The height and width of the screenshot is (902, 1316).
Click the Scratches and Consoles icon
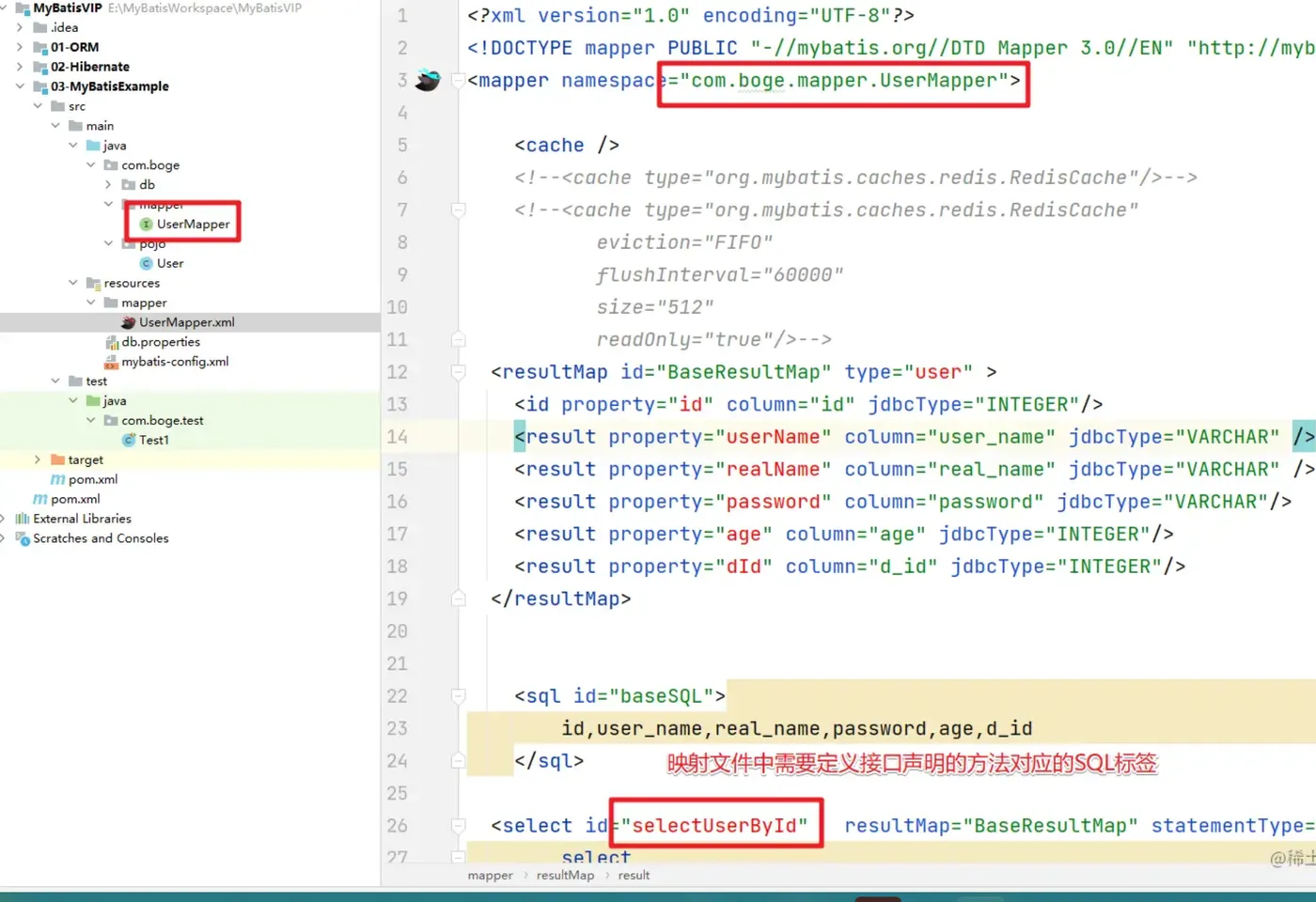[x=23, y=539]
